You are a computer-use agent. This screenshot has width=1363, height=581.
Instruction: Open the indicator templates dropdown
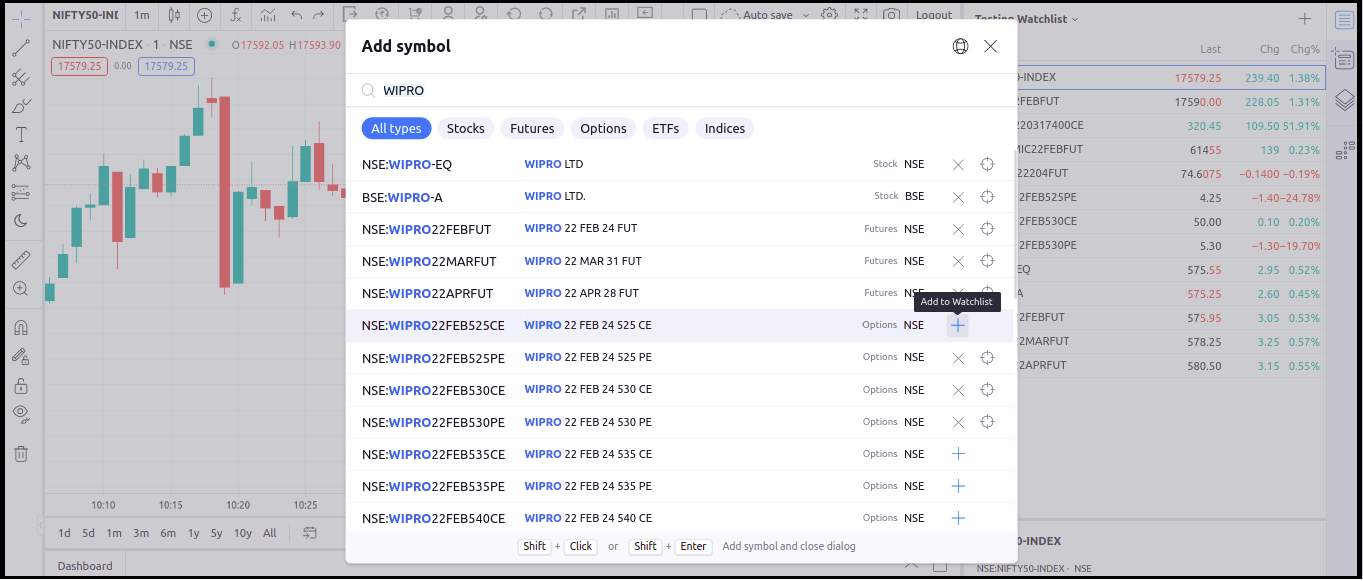click(268, 15)
